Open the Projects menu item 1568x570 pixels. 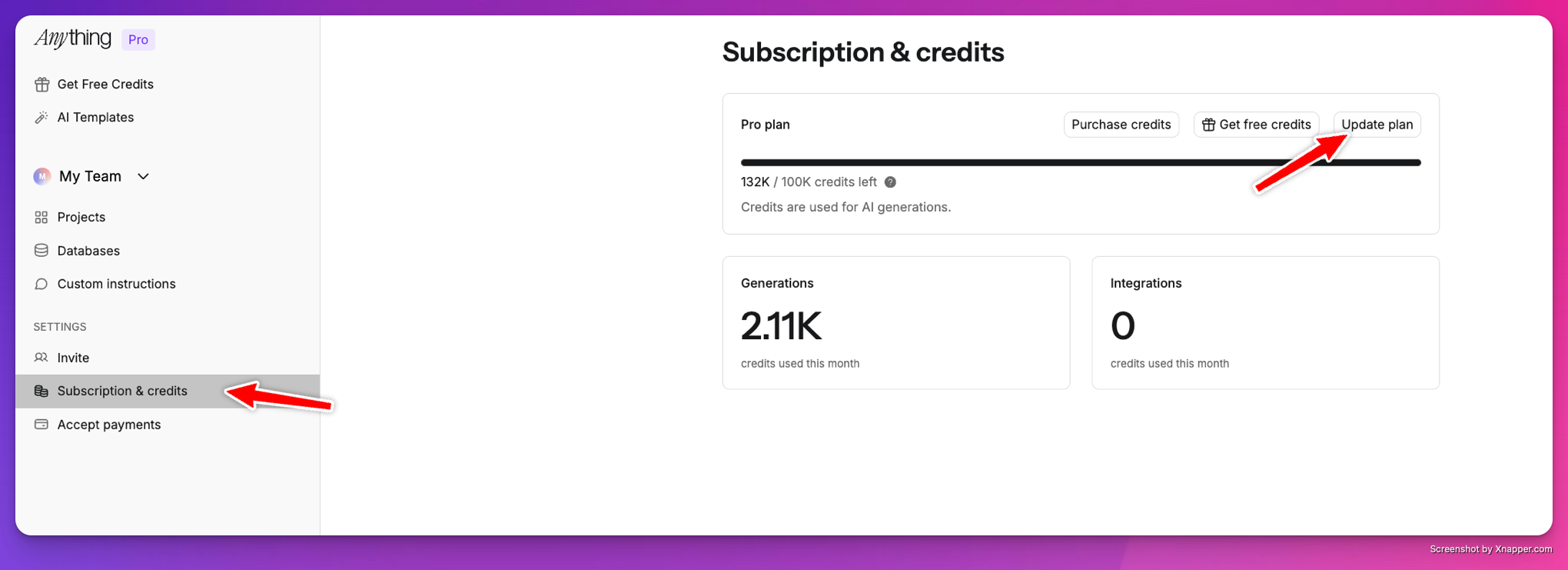coord(168,217)
